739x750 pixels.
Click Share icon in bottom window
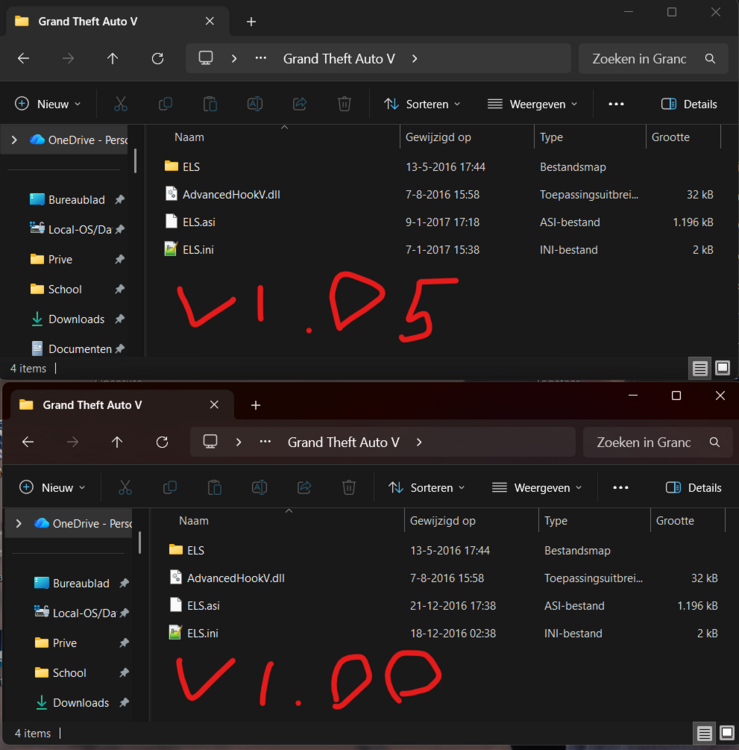click(x=304, y=487)
